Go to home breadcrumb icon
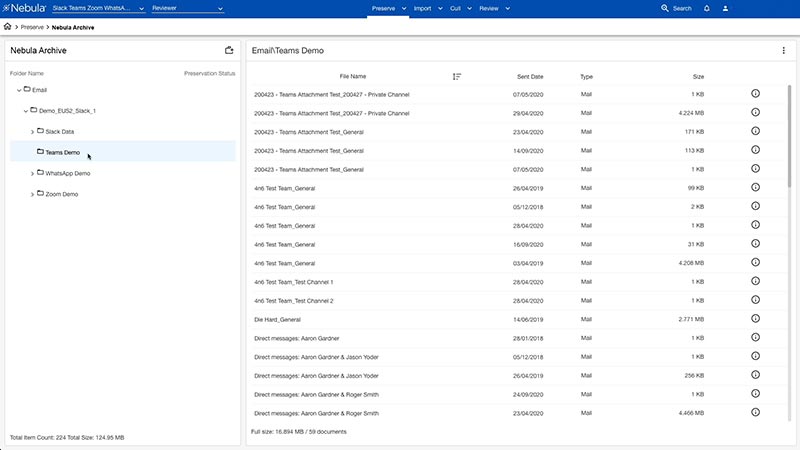Image resolution: width=800 pixels, height=450 pixels. (8, 27)
